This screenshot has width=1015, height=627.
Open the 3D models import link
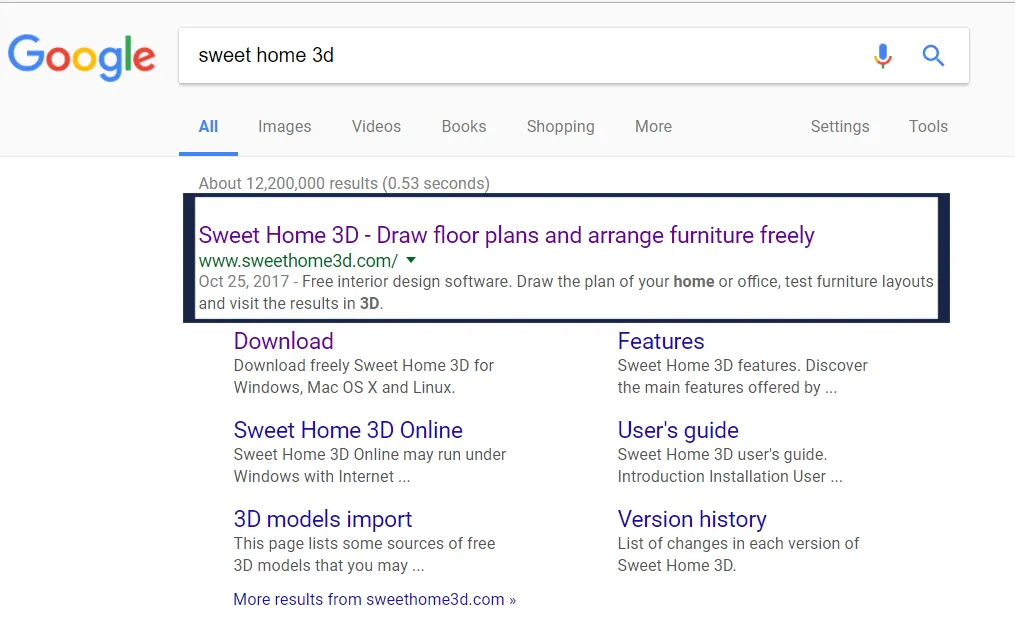pyautogui.click(x=322, y=519)
